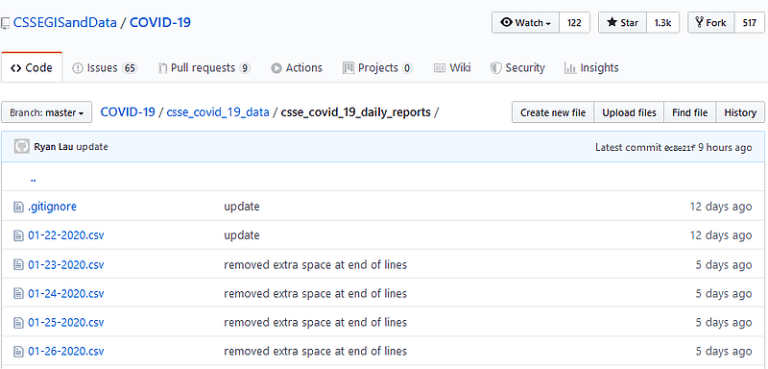Open the Insights tab

point(591,68)
